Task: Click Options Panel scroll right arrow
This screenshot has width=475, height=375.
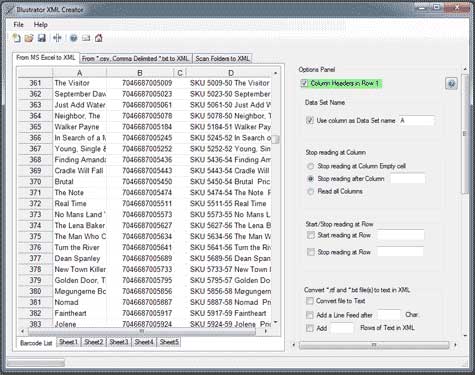Action: pyautogui.click(x=455, y=345)
